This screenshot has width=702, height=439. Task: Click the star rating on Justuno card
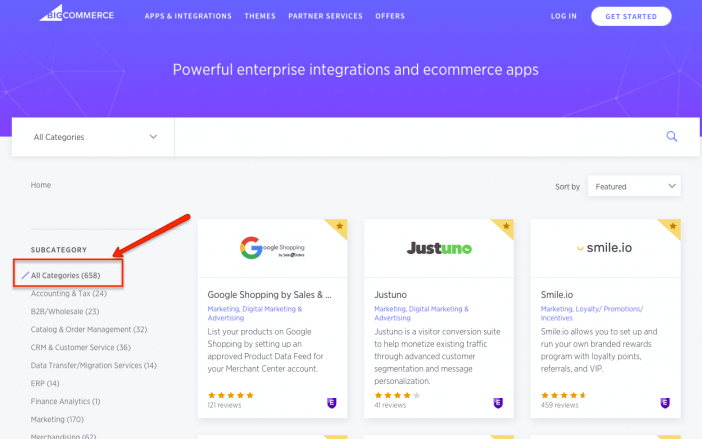(397, 395)
